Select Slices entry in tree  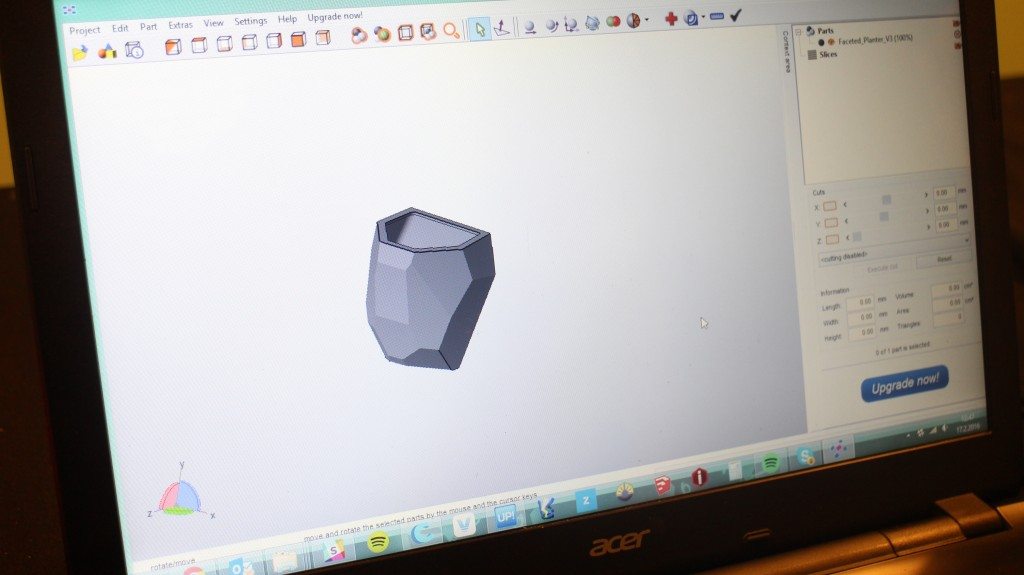828,54
